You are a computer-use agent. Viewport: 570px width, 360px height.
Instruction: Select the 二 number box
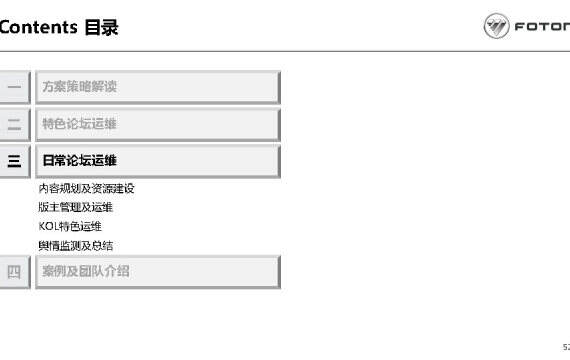coord(15,124)
